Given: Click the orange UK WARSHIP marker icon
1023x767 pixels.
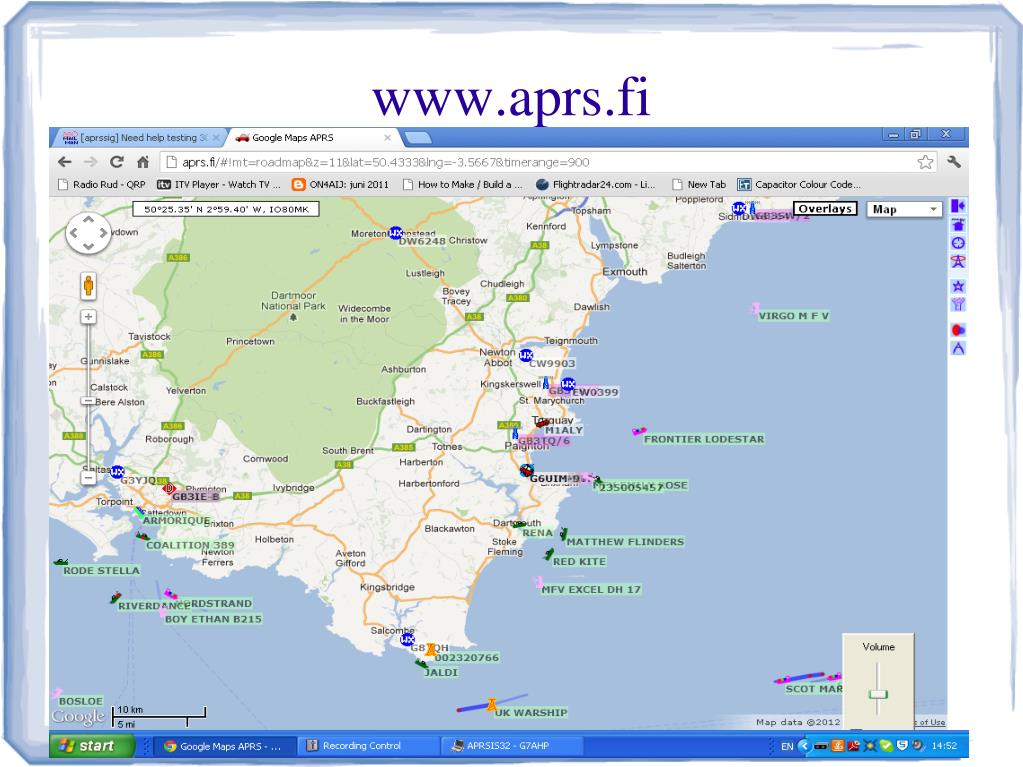Looking at the screenshot, I should click(x=491, y=704).
